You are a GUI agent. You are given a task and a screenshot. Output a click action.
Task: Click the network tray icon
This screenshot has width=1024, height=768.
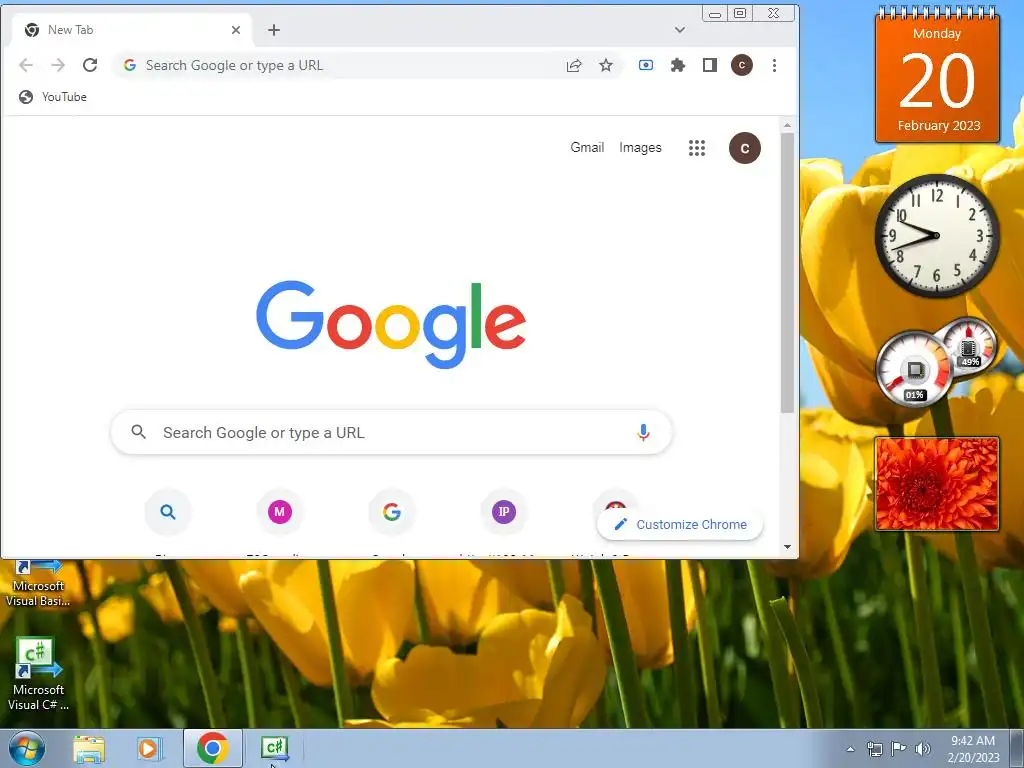click(874, 749)
